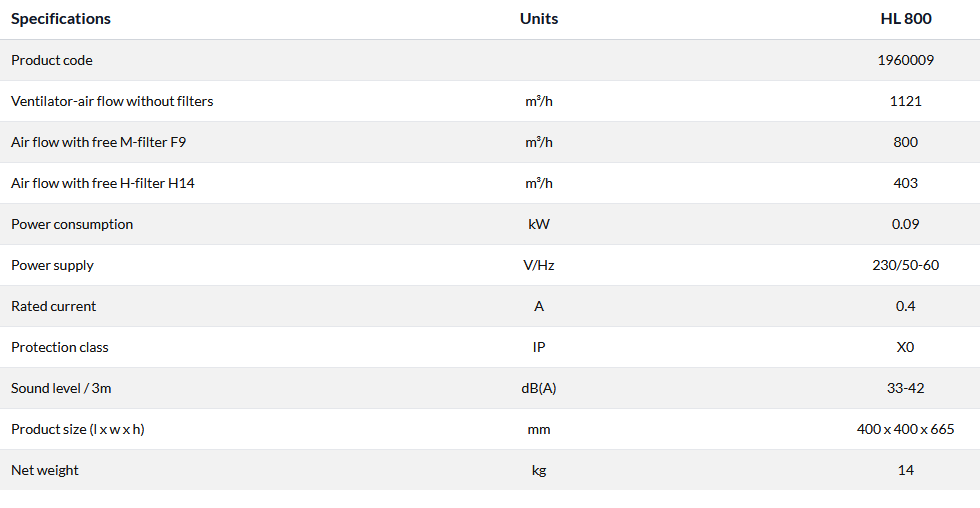Select Air flow with free H-filter H14

pyautogui.click(x=102, y=183)
